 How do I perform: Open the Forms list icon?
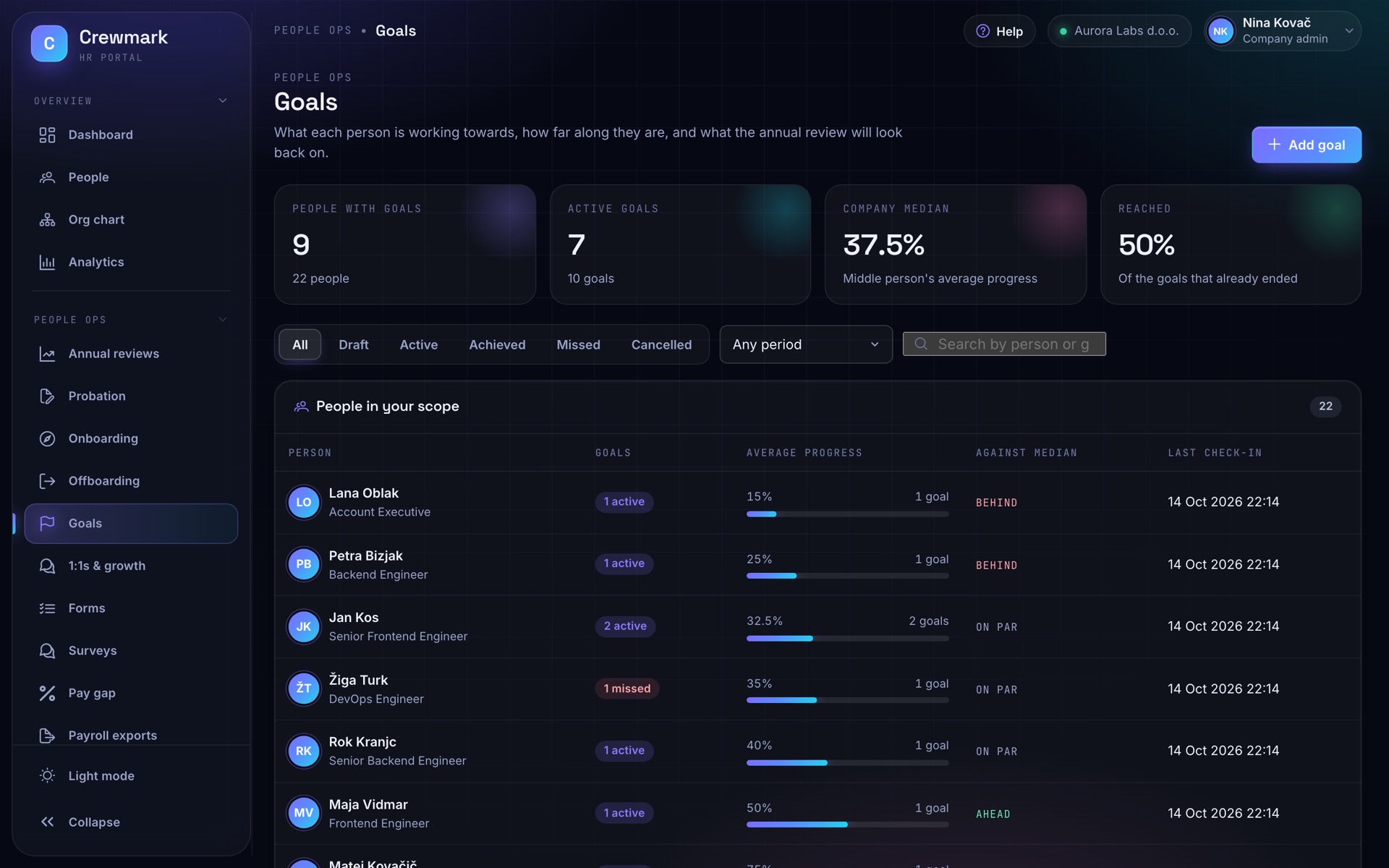coord(47,608)
